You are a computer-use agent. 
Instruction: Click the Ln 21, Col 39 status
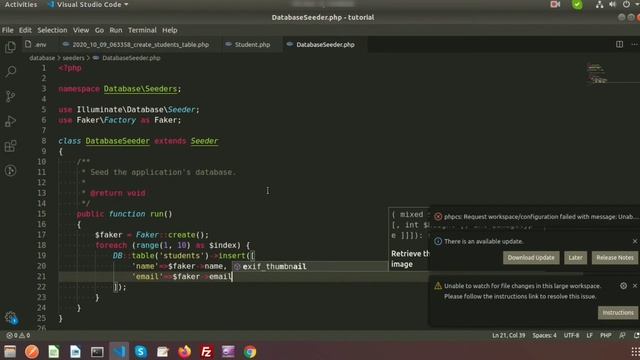(x=508, y=335)
